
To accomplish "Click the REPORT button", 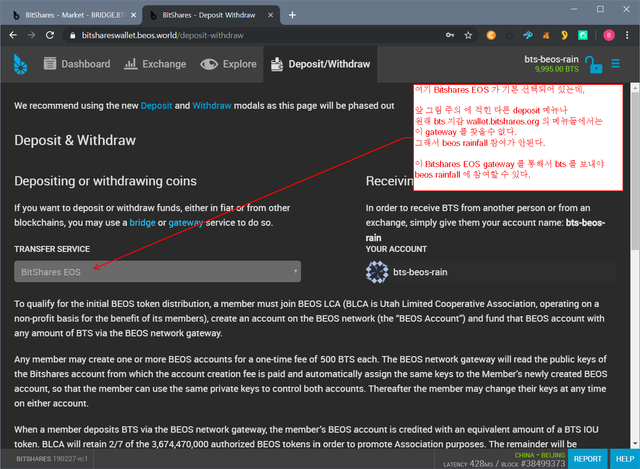I will pos(587,459).
